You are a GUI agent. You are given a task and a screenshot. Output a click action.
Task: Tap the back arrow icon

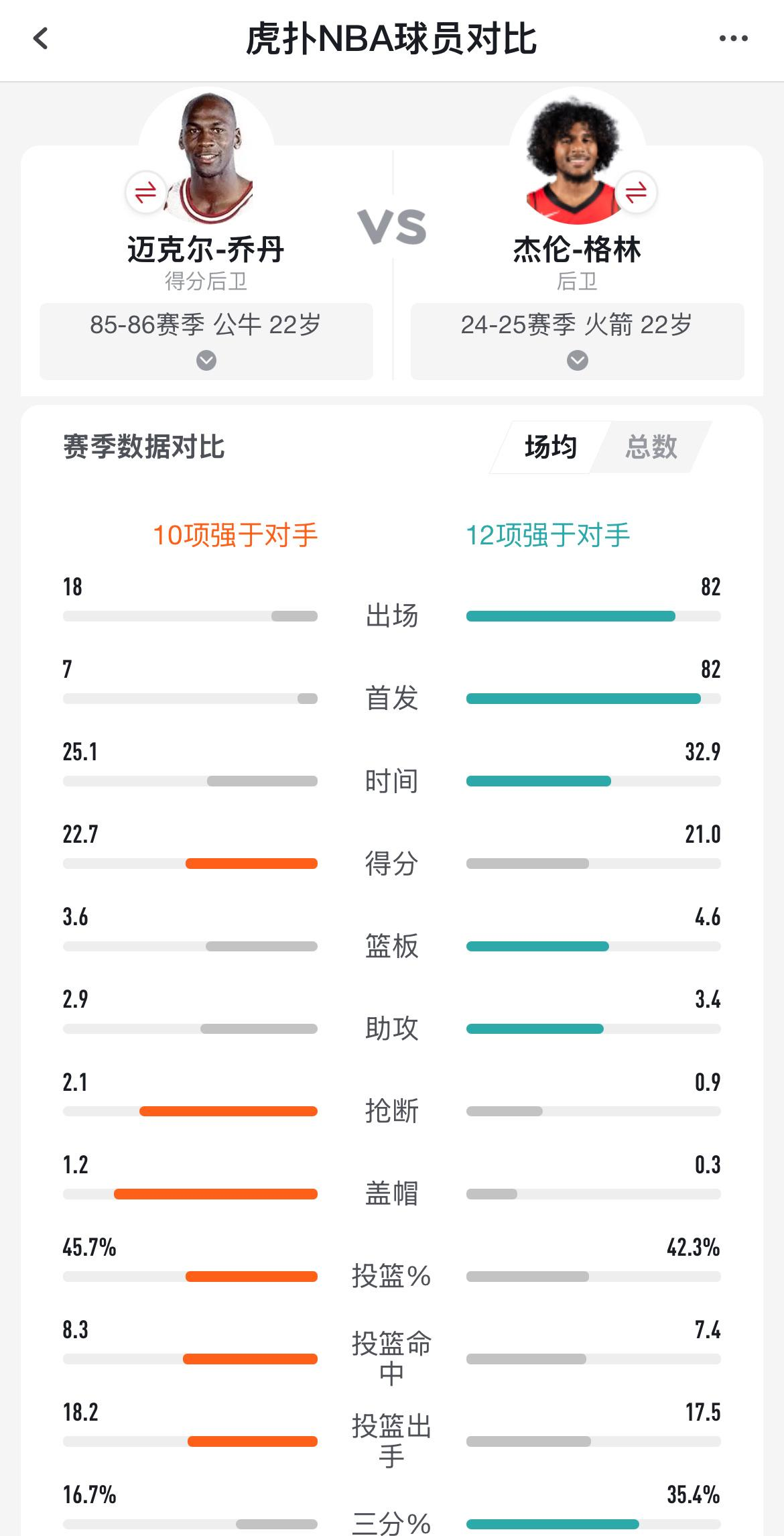tap(41, 39)
